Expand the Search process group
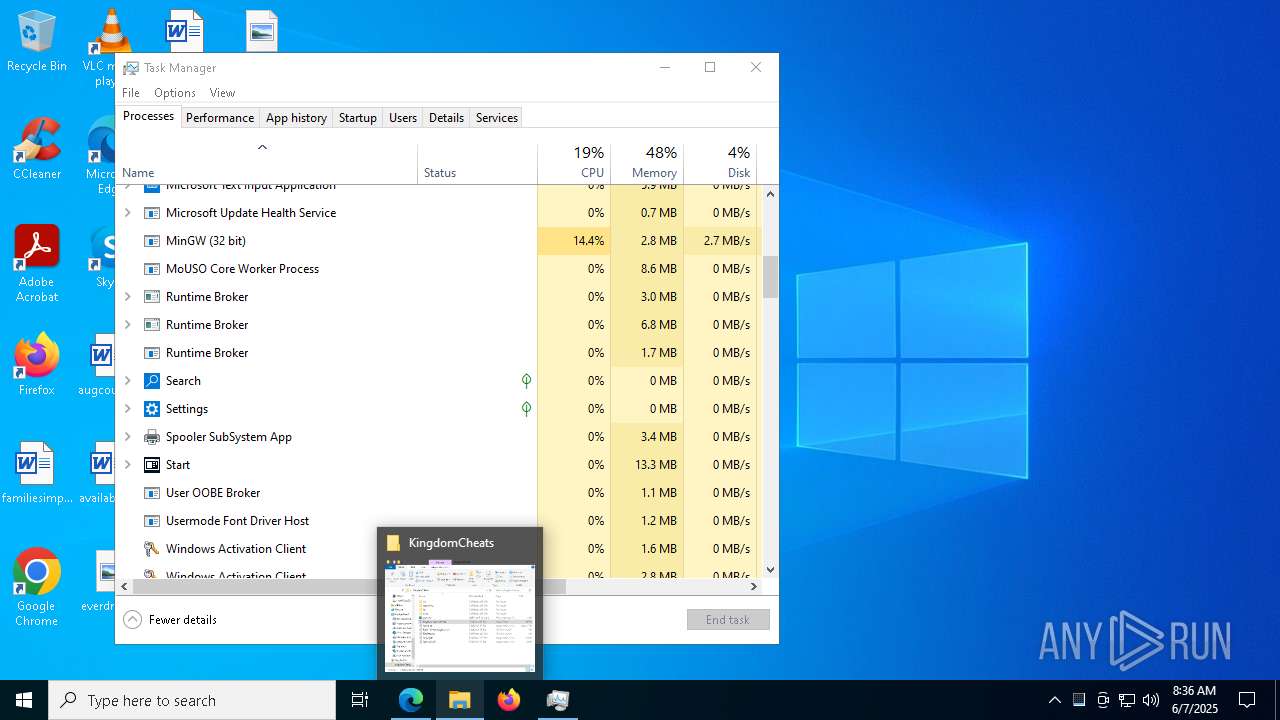1280x720 pixels. click(127, 381)
